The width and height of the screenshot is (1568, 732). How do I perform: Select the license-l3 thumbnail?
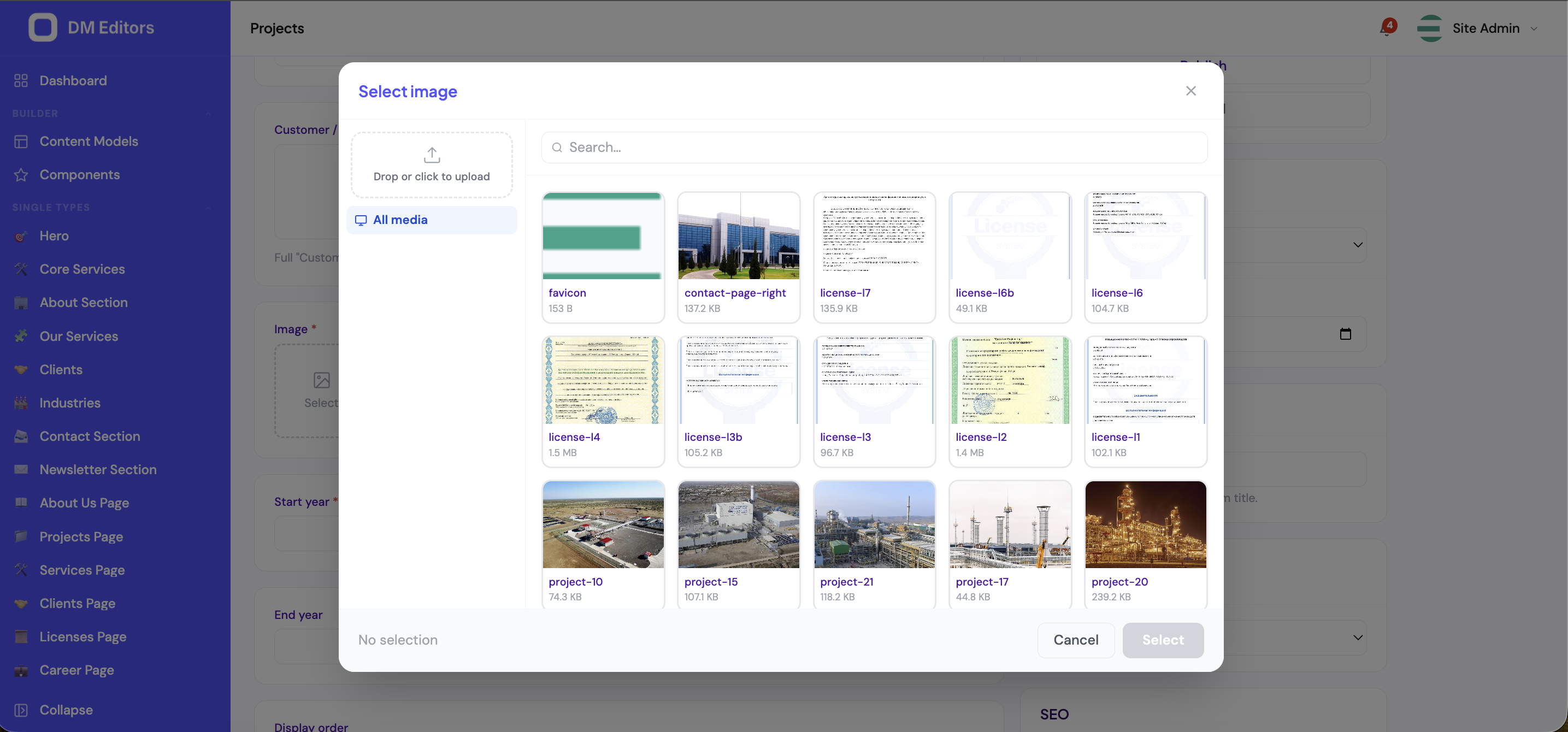coord(874,380)
